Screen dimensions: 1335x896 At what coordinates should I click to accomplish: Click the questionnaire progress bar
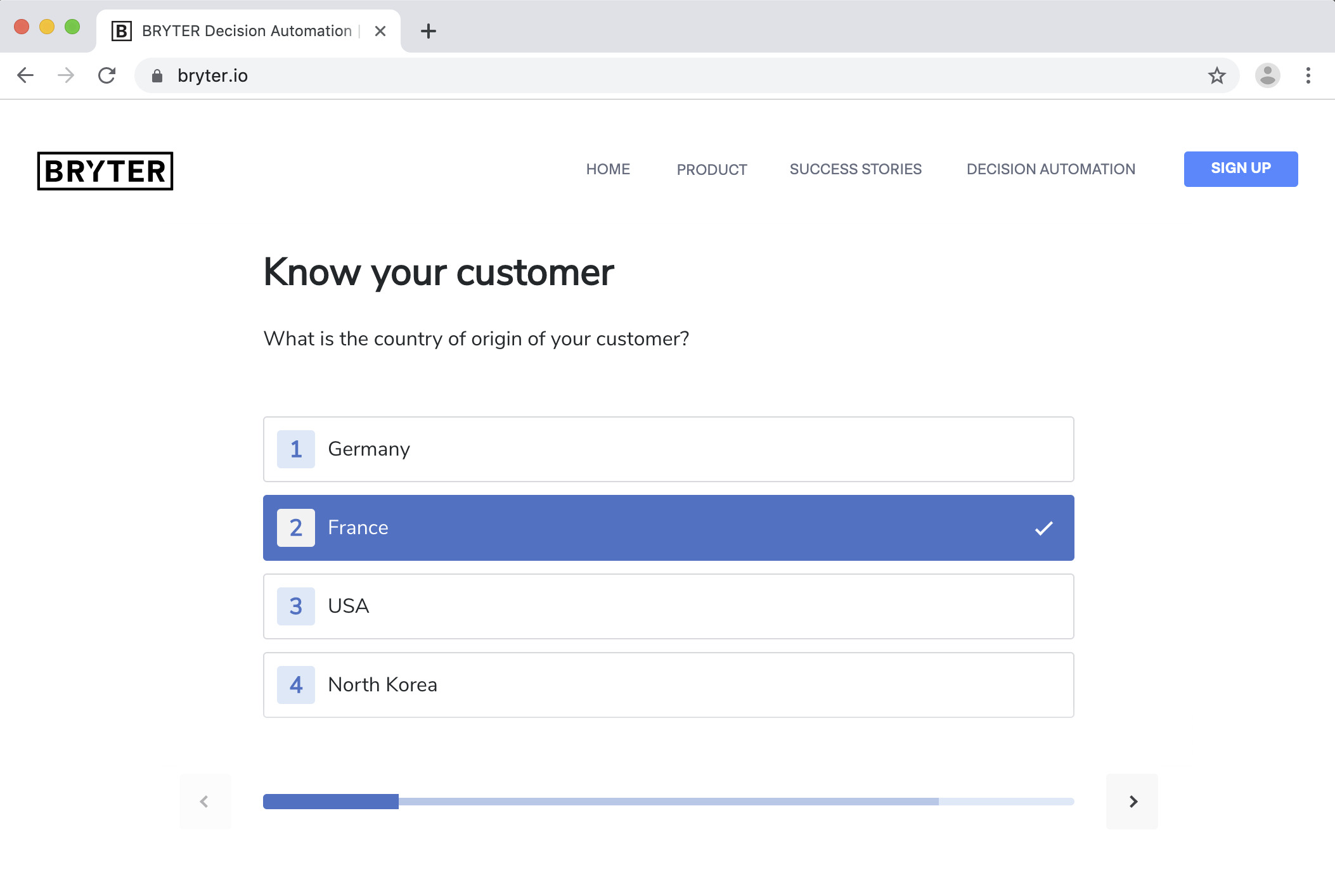(669, 802)
